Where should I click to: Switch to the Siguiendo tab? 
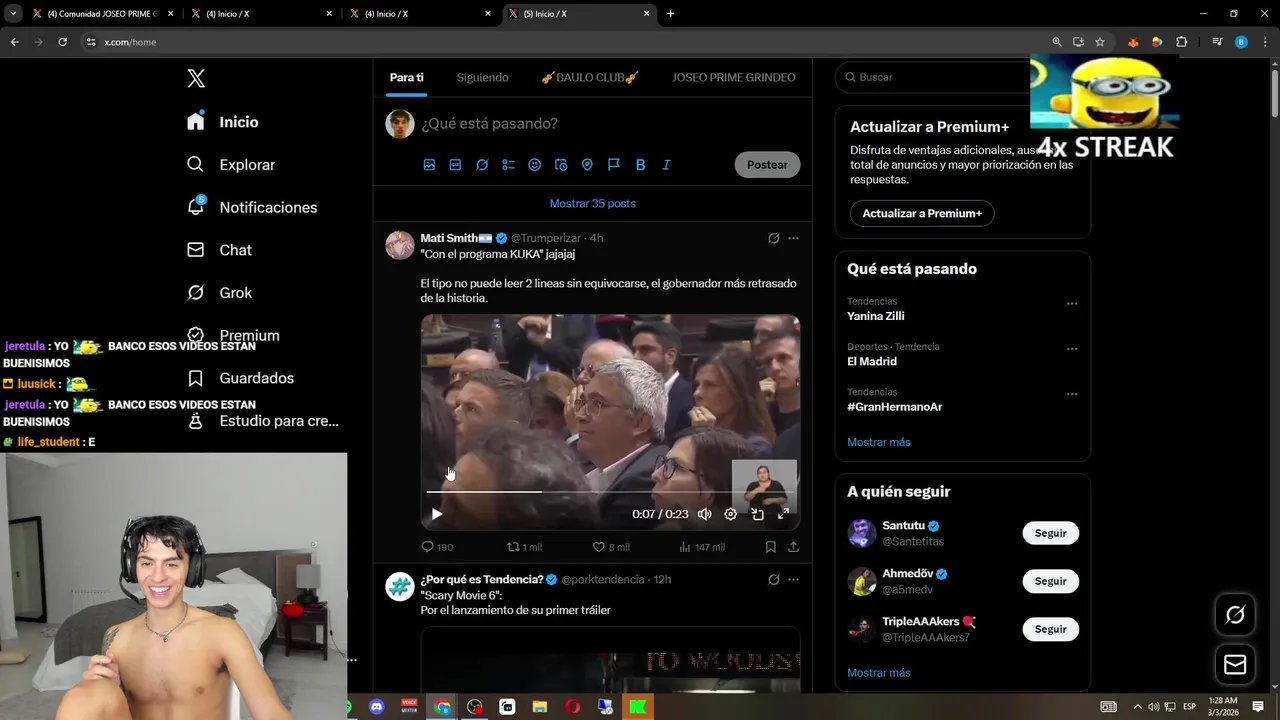click(482, 77)
